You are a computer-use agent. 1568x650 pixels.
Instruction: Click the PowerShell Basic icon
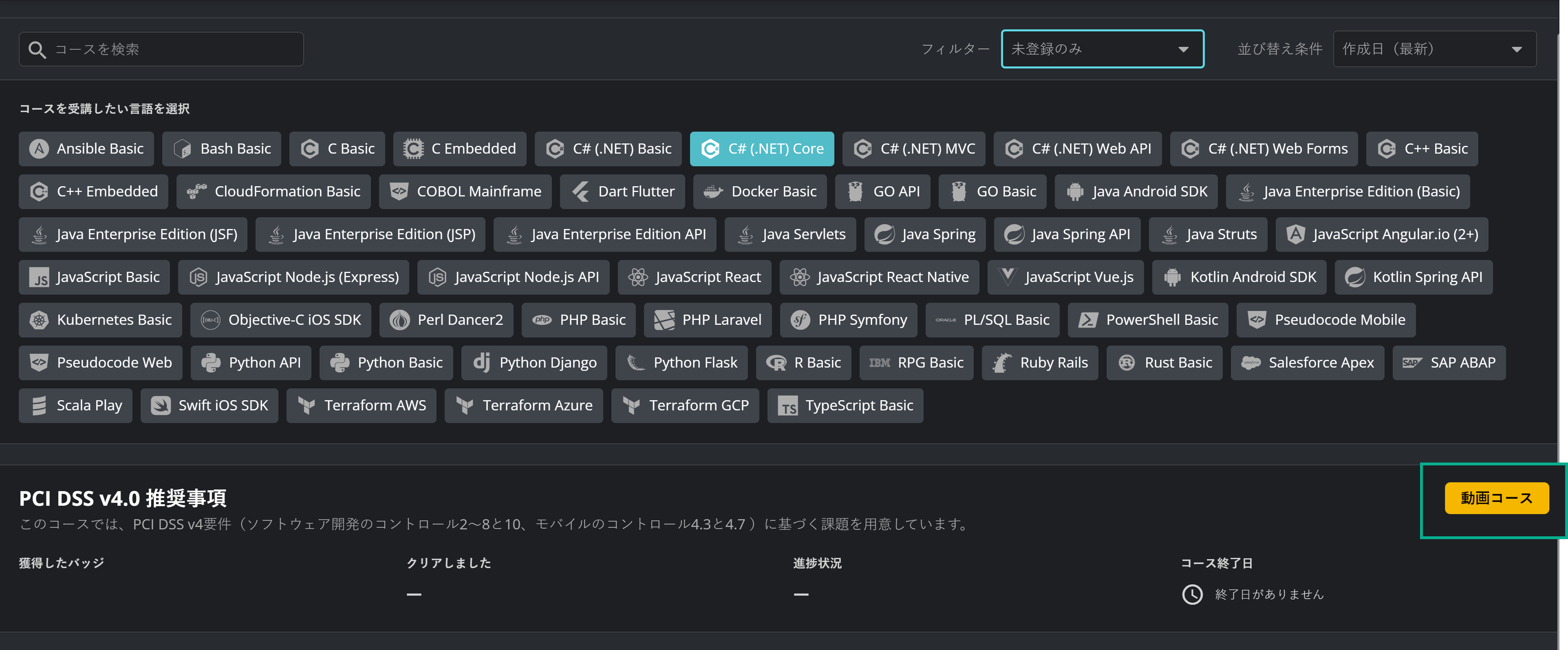tap(1088, 319)
